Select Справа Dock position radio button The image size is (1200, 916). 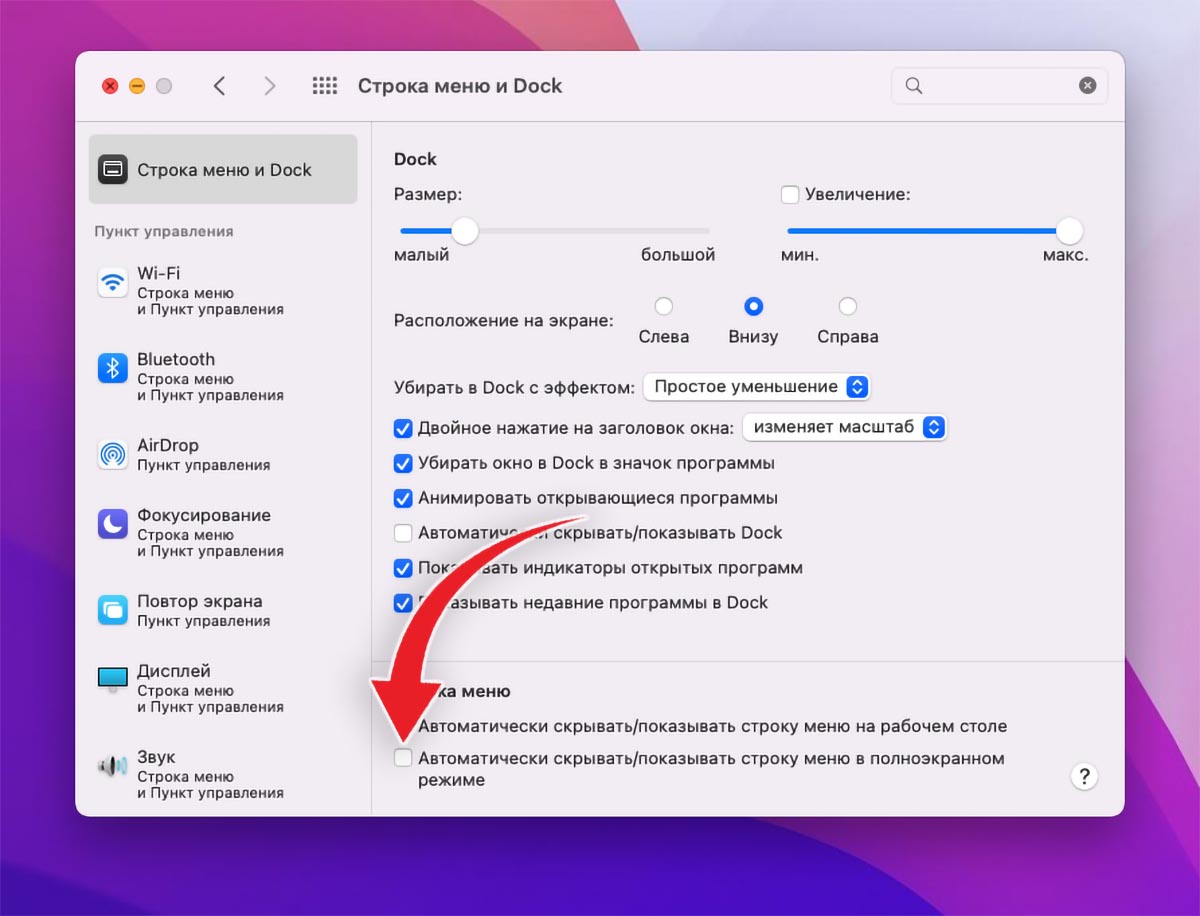pos(848,306)
